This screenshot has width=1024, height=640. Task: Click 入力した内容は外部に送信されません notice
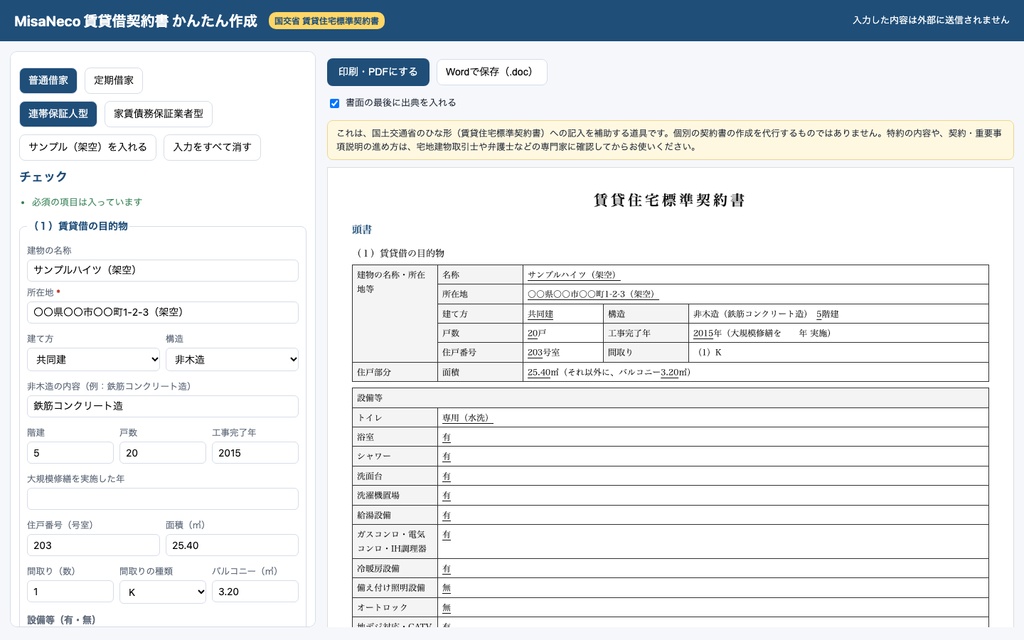(x=931, y=20)
